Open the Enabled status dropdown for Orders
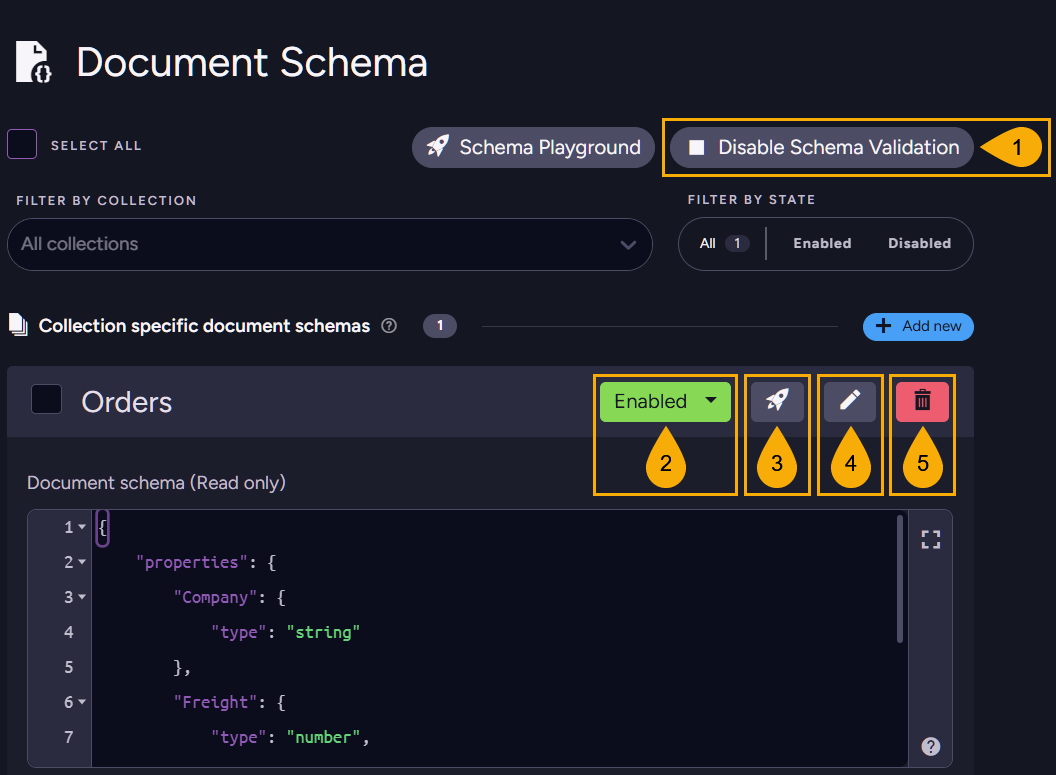The image size is (1056, 775). point(665,401)
